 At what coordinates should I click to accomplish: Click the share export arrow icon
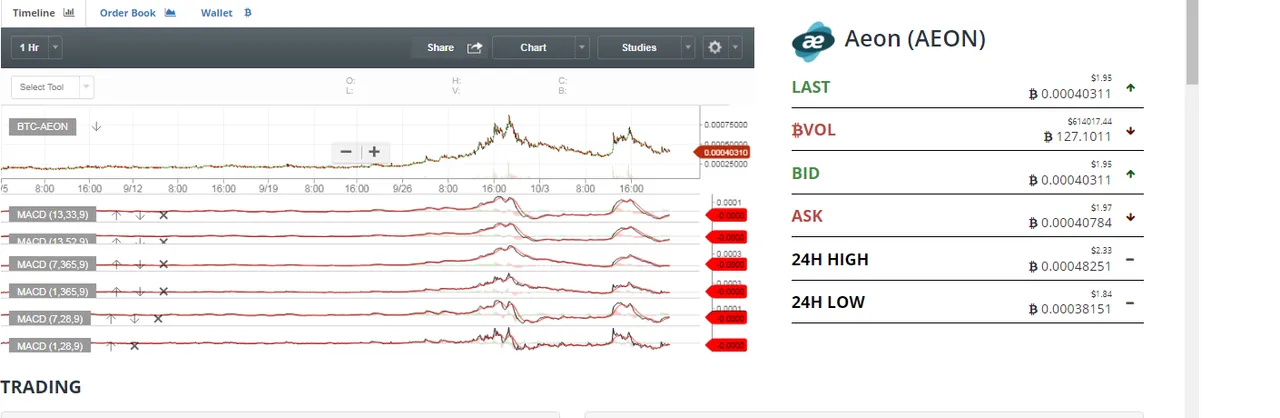475,47
